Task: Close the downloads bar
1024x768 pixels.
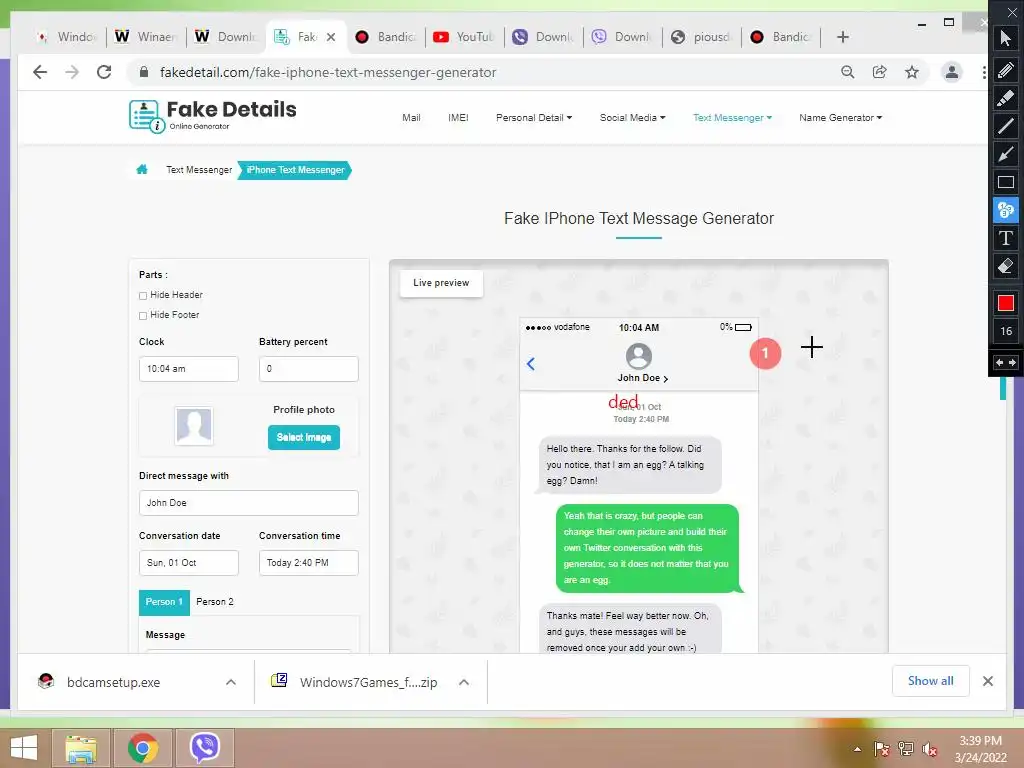Action: 988,681
